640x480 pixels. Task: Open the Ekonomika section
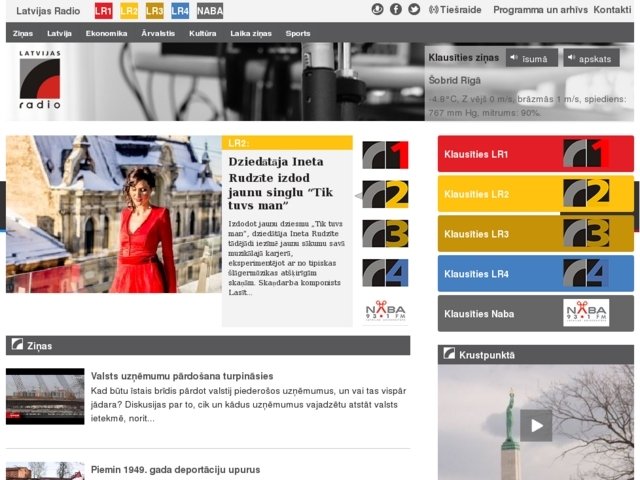[107, 33]
